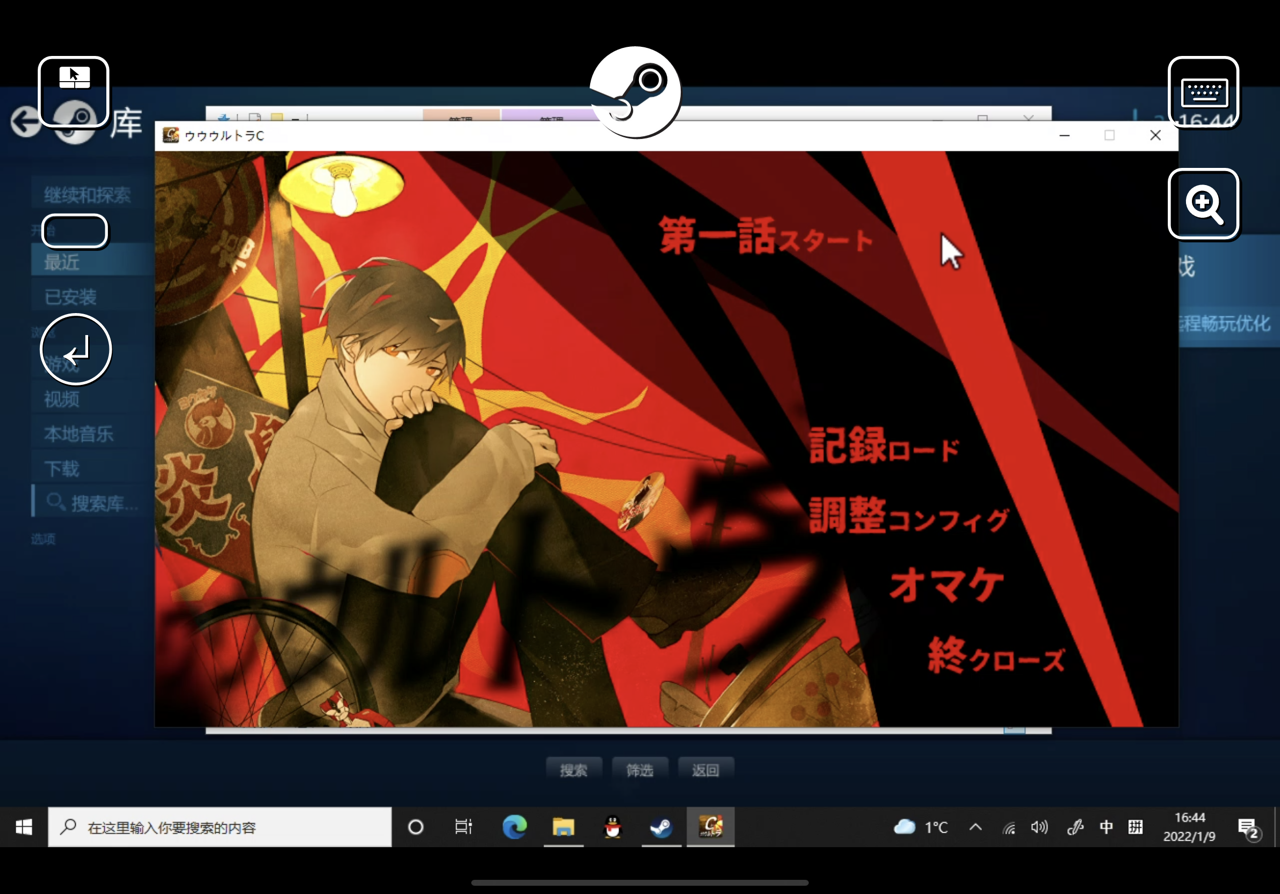Open the weather 1°C widget
This screenshot has height=894, width=1280.
[921, 827]
